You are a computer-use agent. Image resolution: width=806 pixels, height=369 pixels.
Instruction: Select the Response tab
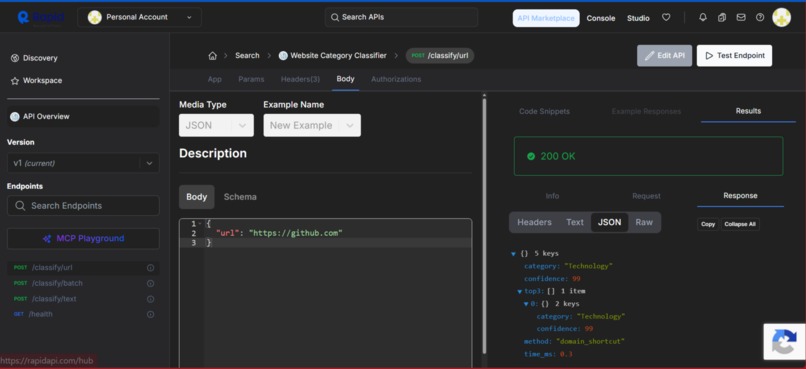point(740,196)
